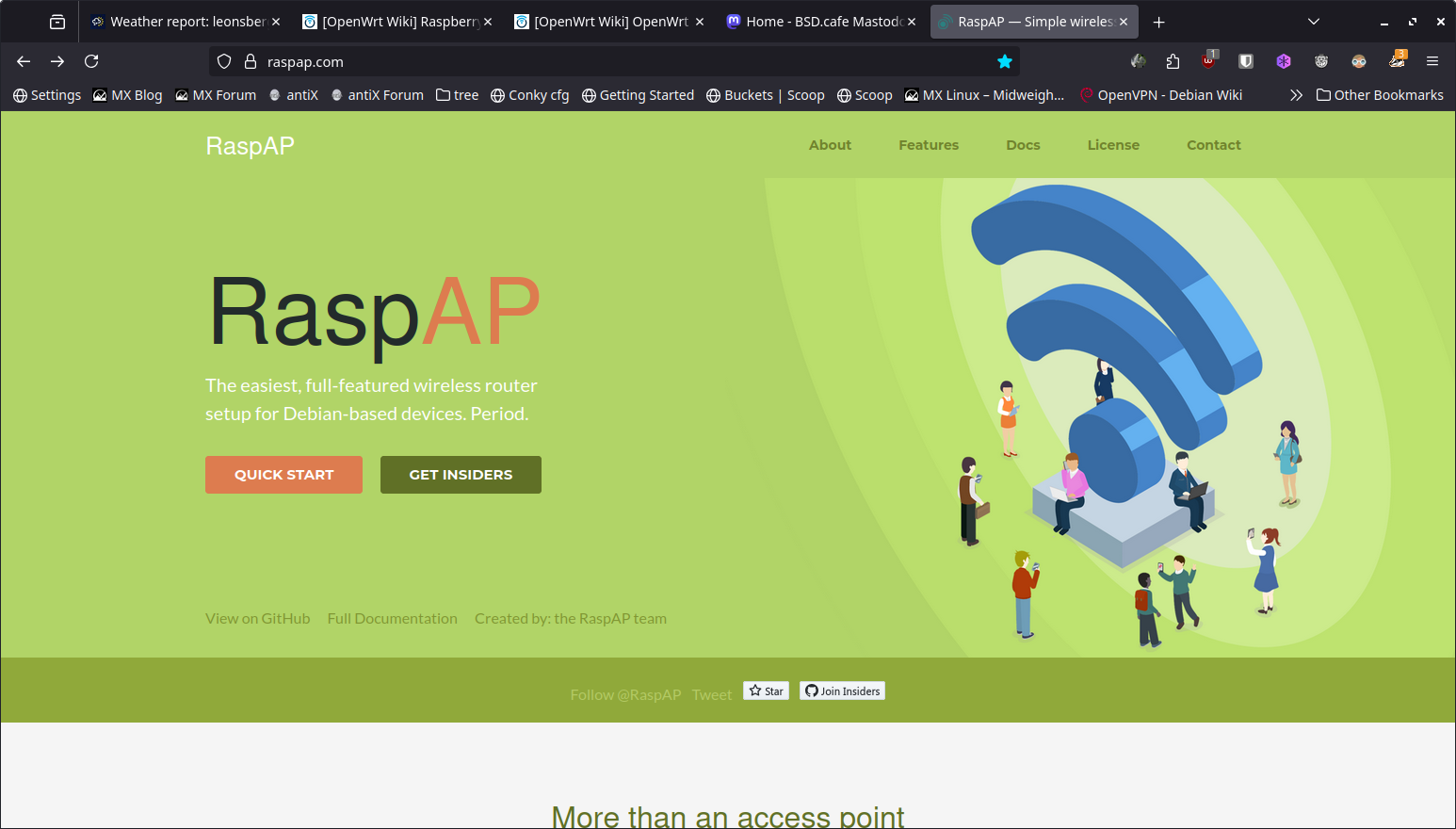Open the antiX Forum bookmark
Viewport: 1456px width, 829px height.
[x=377, y=95]
